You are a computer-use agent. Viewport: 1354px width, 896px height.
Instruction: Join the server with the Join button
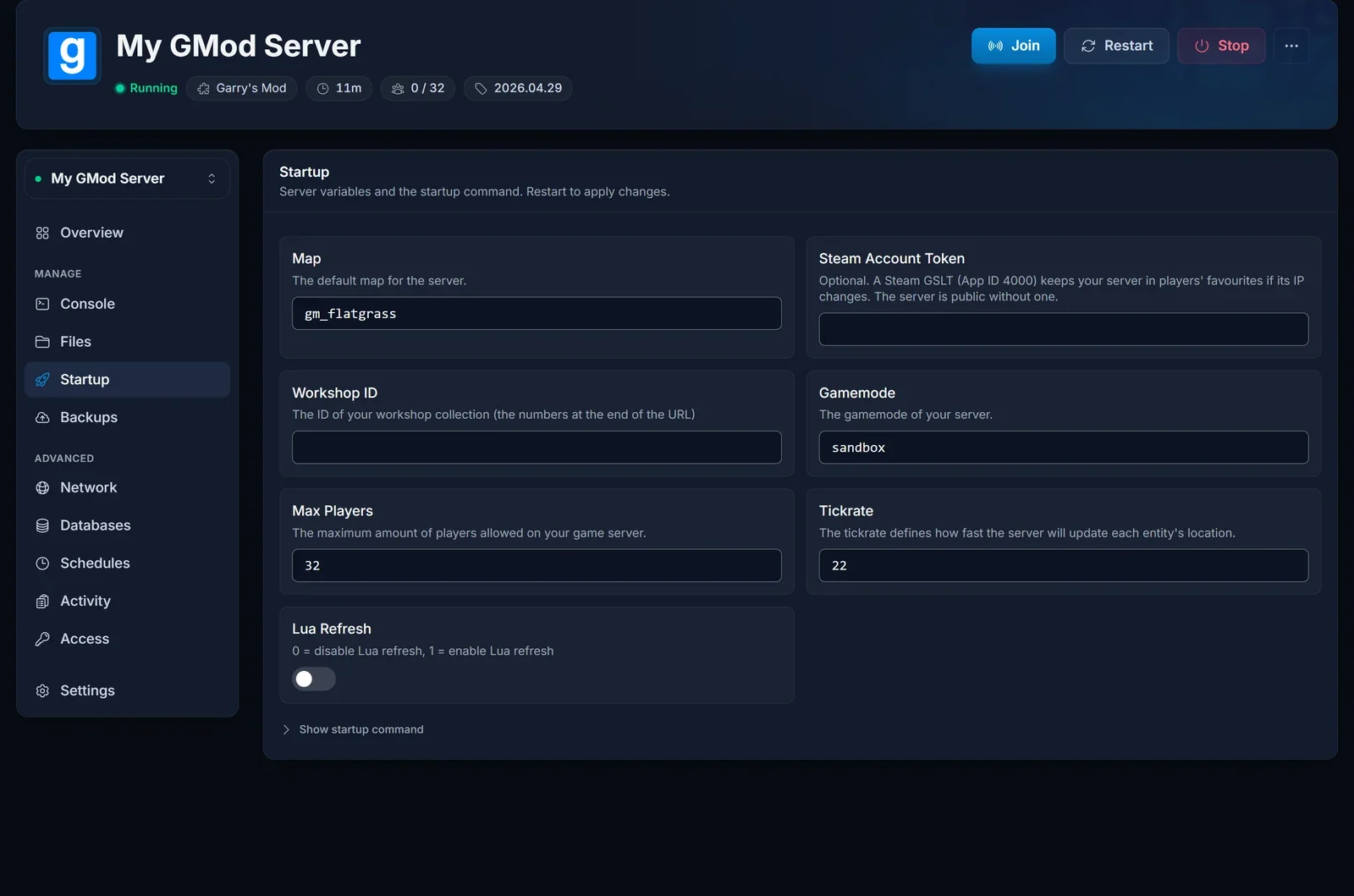coord(1013,46)
